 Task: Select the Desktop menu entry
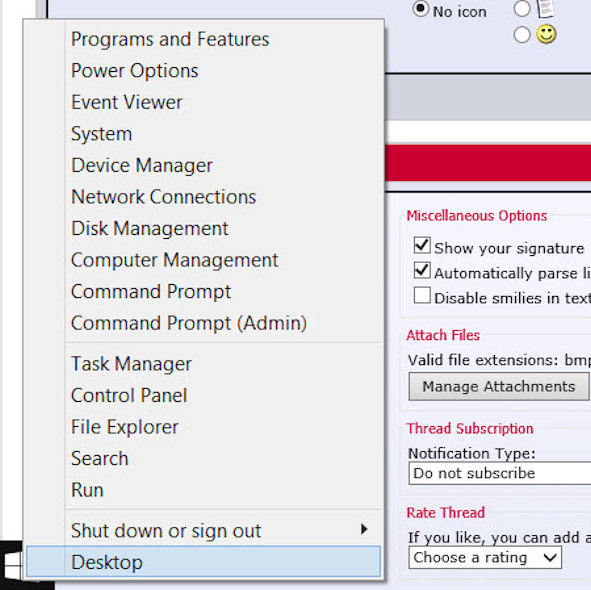pyautogui.click(x=204, y=562)
